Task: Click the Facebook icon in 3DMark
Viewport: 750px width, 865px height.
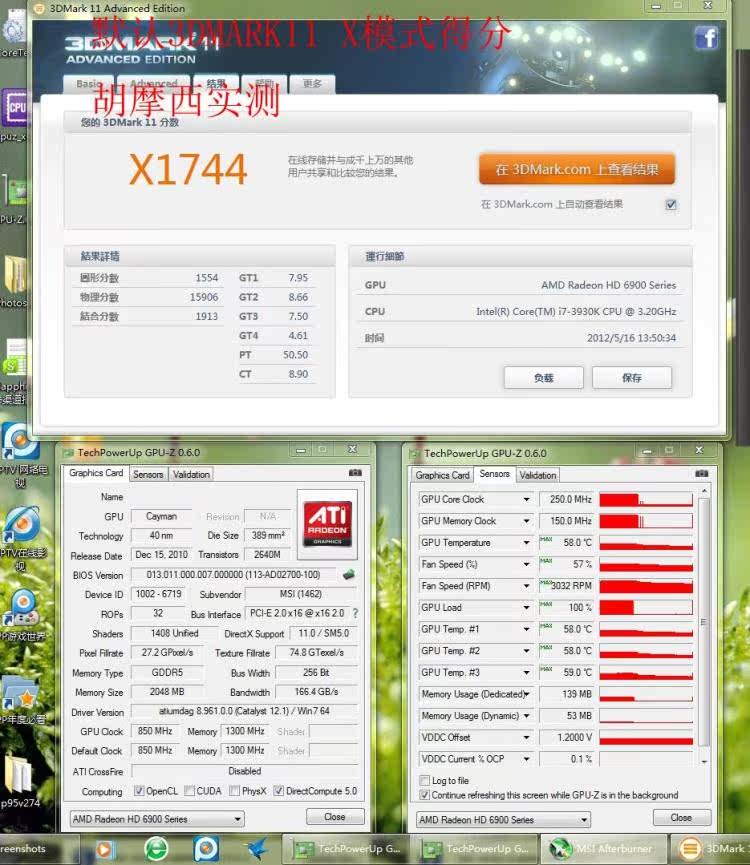Action: 706,38
